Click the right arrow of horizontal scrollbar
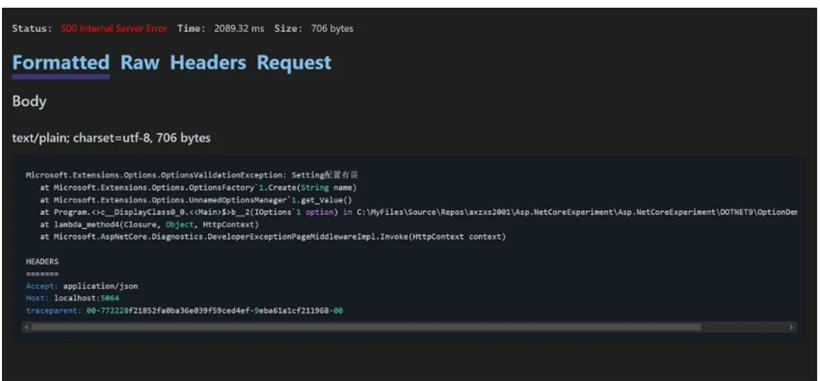Screen dimensions: 820x381 (792, 327)
